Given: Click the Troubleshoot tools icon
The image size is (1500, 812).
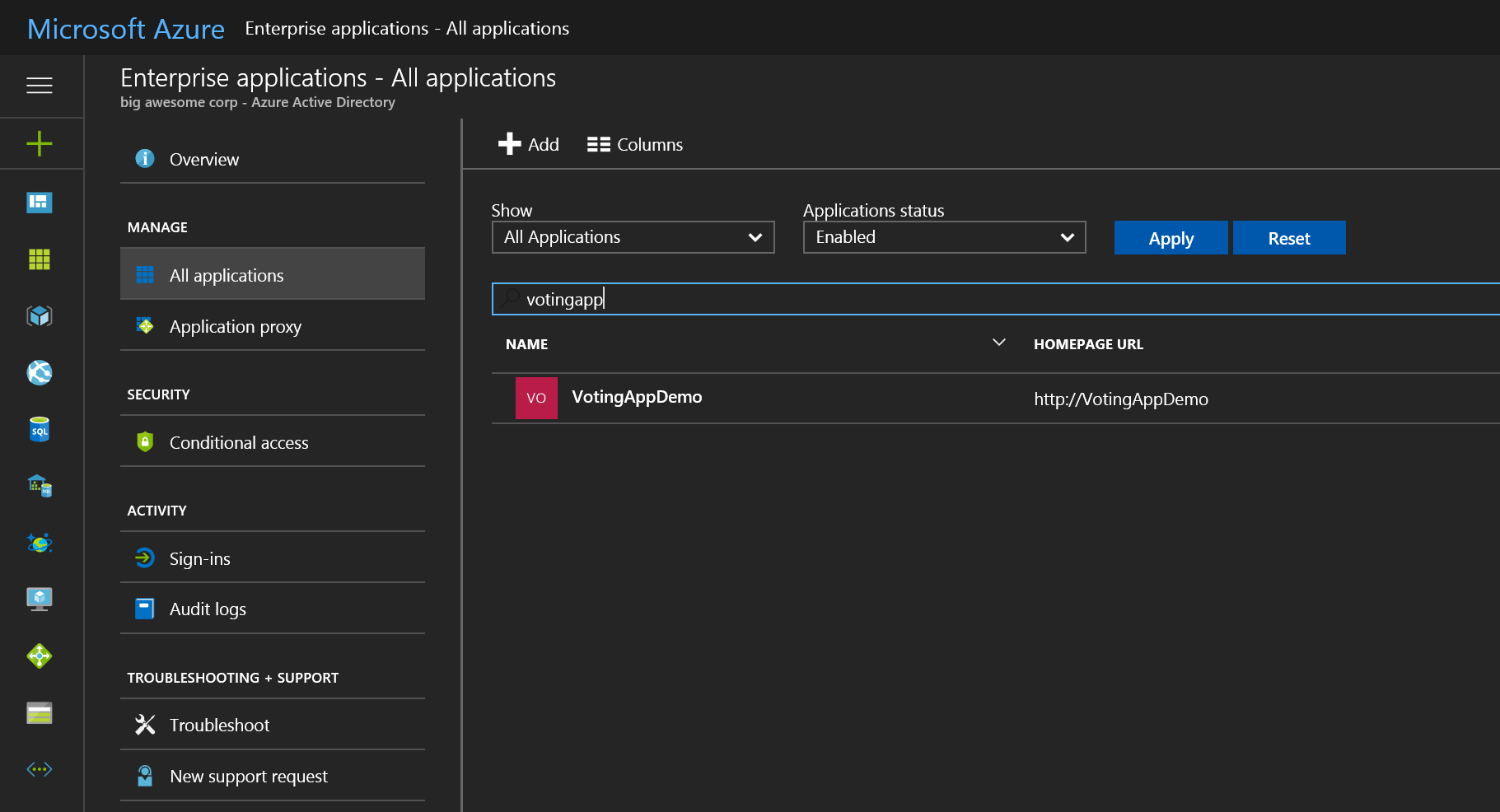Looking at the screenshot, I should [x=145, y=725].
